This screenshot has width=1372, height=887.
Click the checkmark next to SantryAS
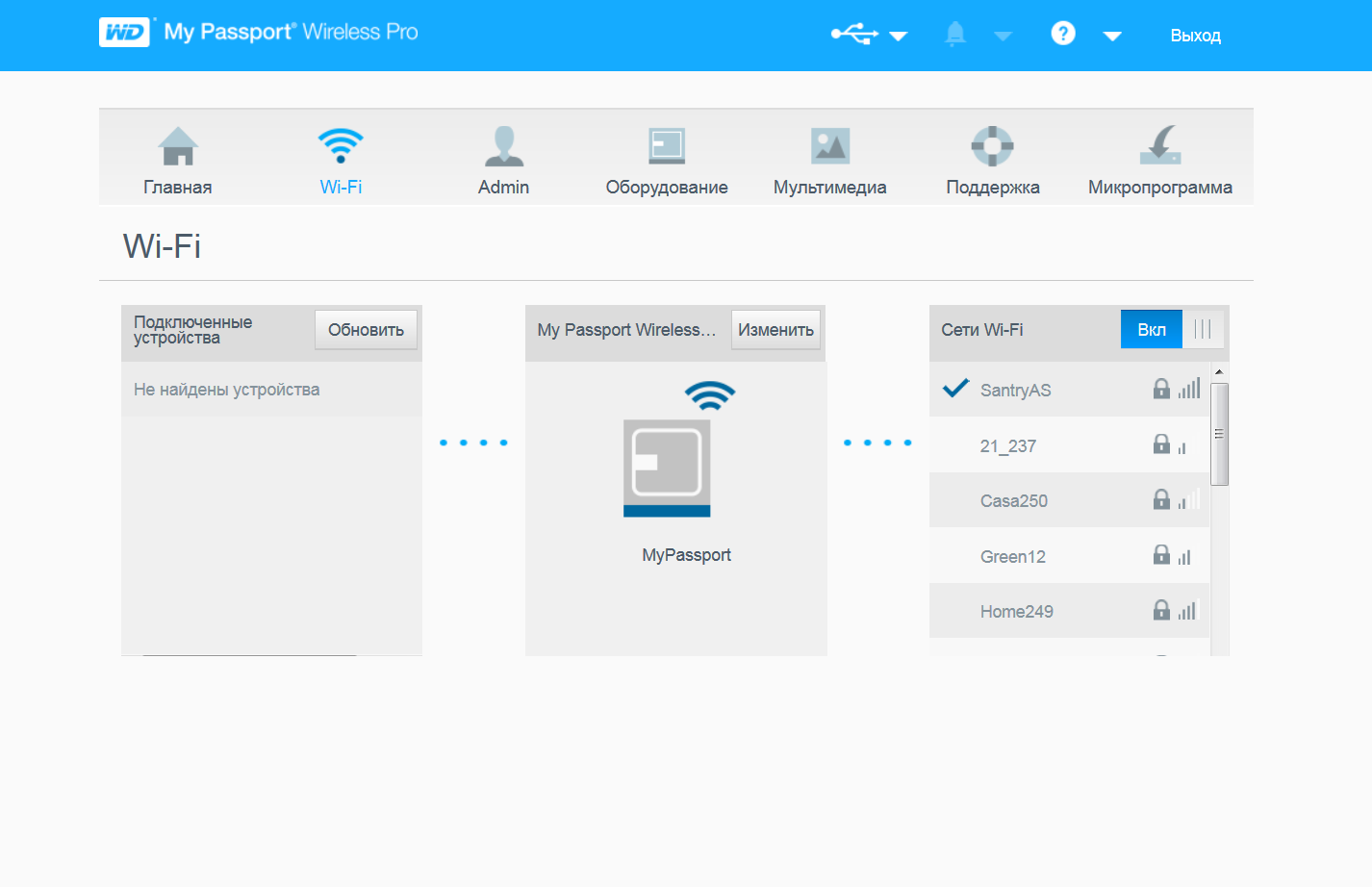pyautogui.click(x=955, y=388)
